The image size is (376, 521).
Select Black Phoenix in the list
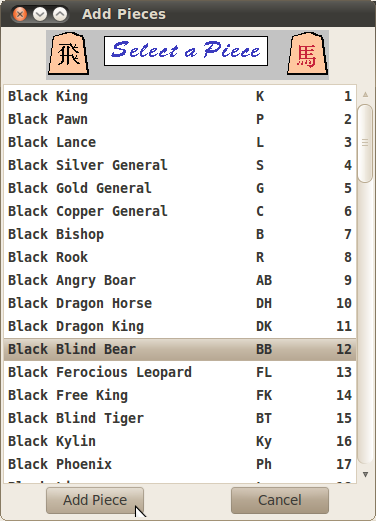click(x=180, y=464)
